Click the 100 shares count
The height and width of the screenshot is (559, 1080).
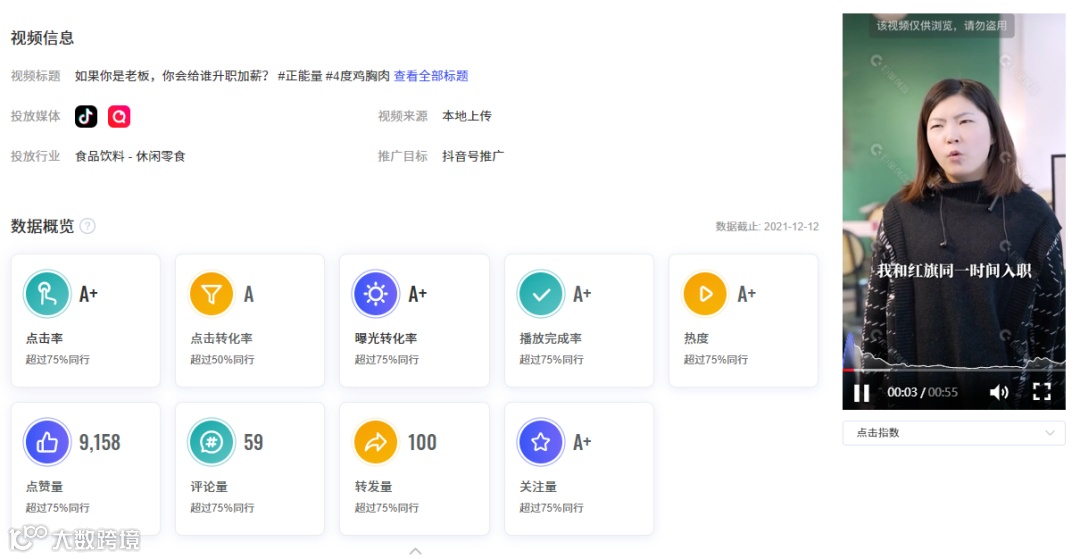422,442
